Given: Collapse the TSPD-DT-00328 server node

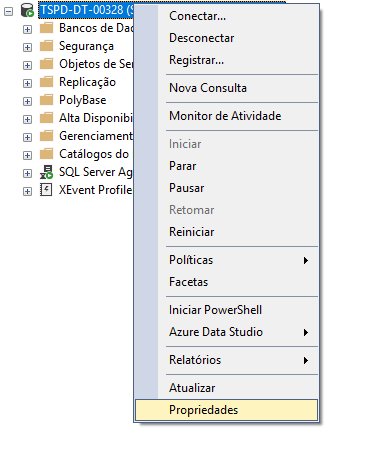Looking at the screenshot, I should click(8, 12).
